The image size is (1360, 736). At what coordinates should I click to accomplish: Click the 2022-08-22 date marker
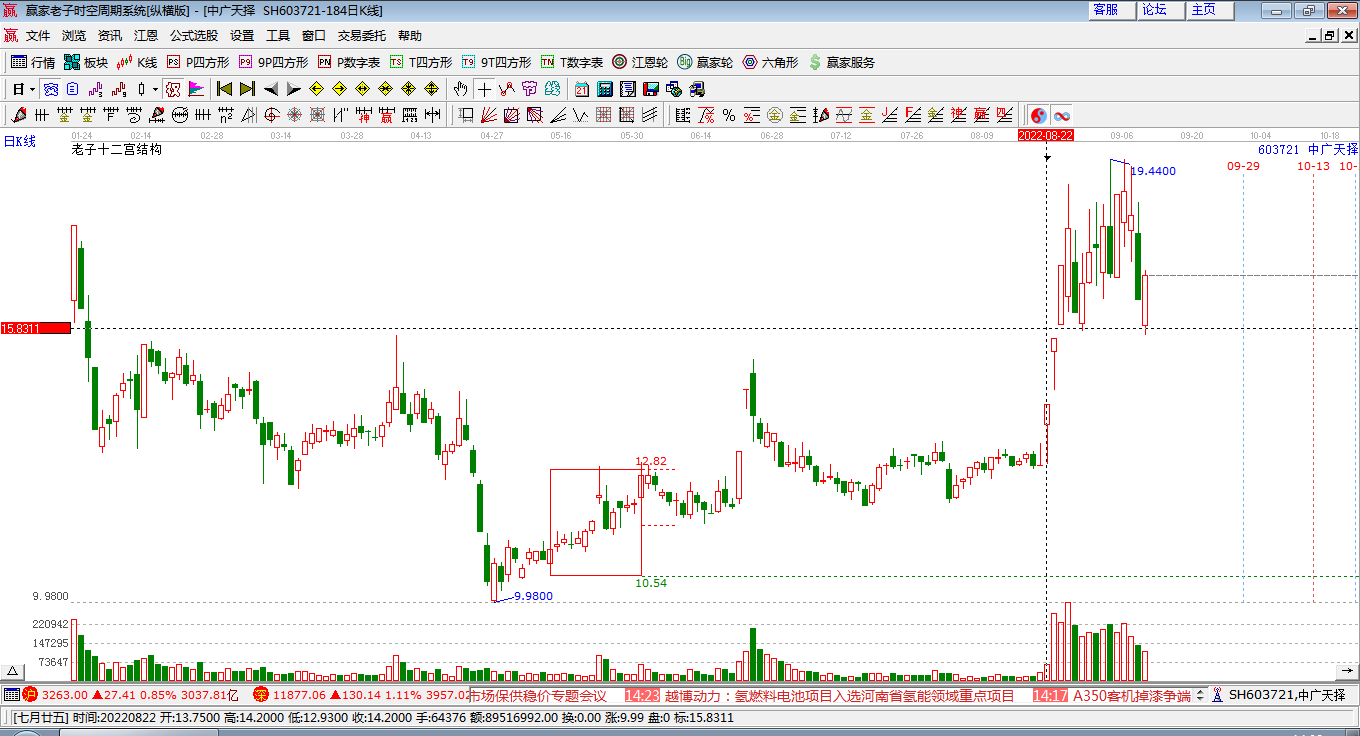click(x=1046, y=135)
